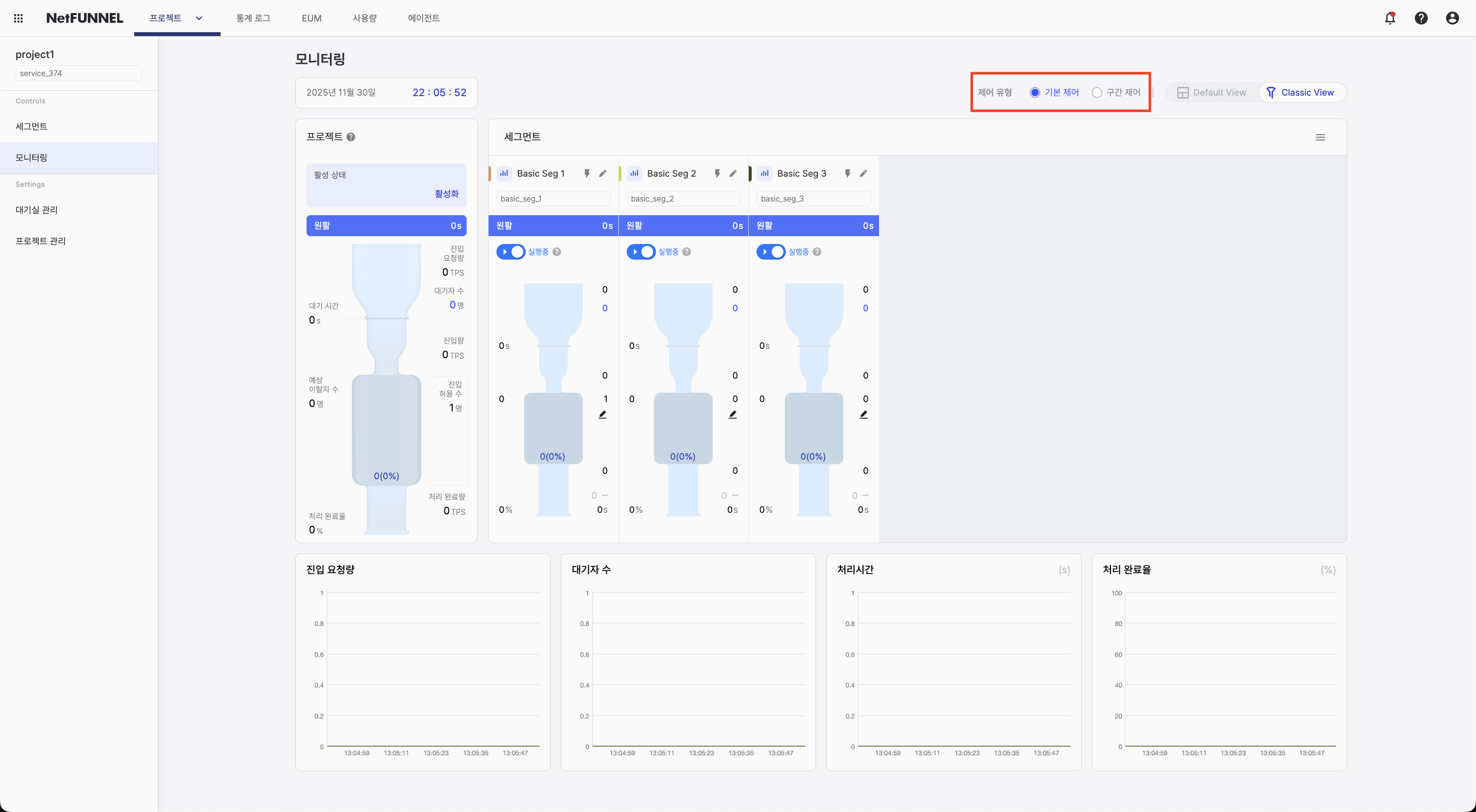This screenshot has height=812, width=1476.
Task: Click the help icon next to 프로젝트 panel title
Action: point(350,137)
